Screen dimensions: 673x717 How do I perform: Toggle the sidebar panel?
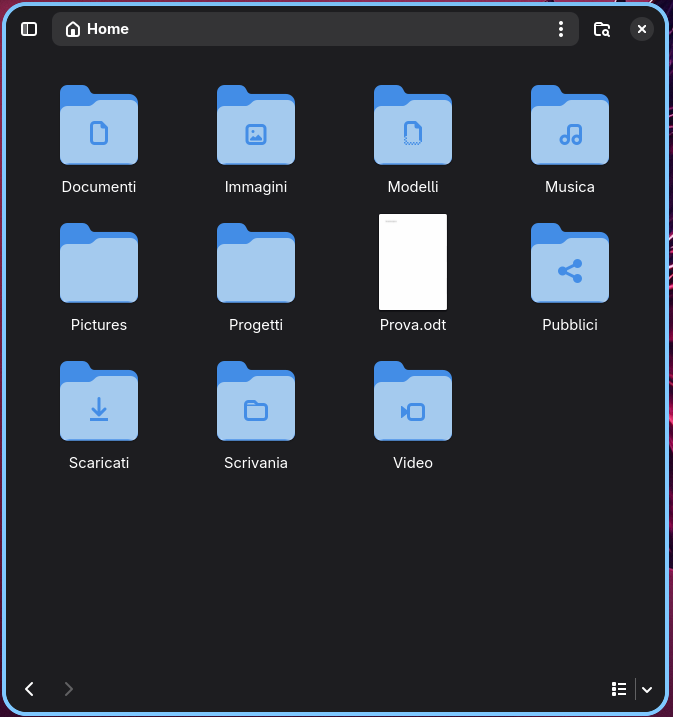coord(29,29)
